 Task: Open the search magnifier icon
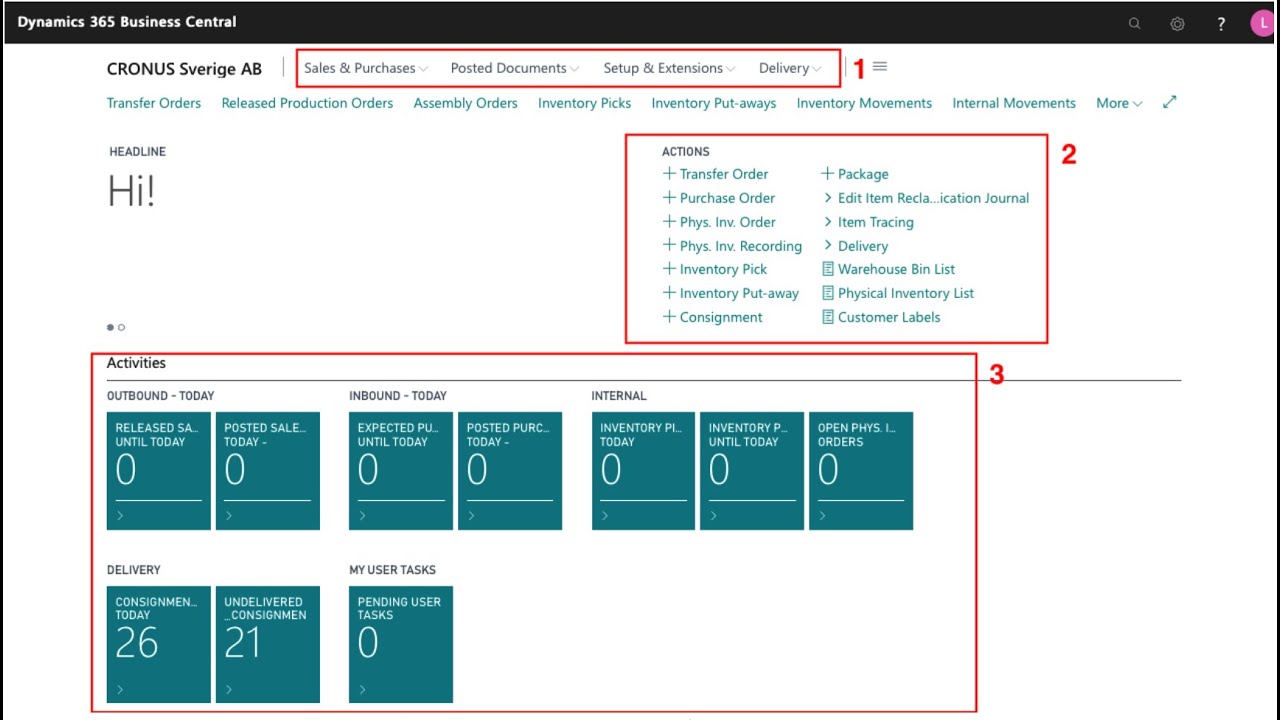pos(1134,23)
